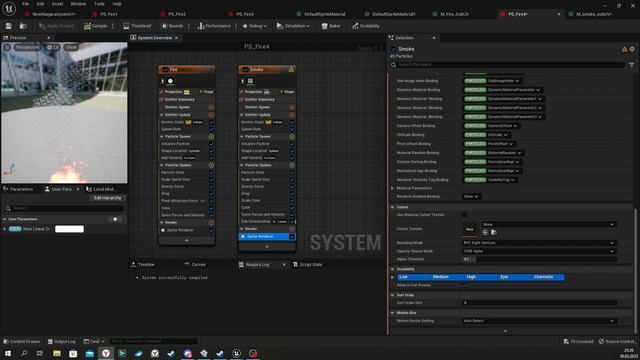Open Fire emitter Properties
Viewport: 640px width, 360px height.
tap(173, 92)
